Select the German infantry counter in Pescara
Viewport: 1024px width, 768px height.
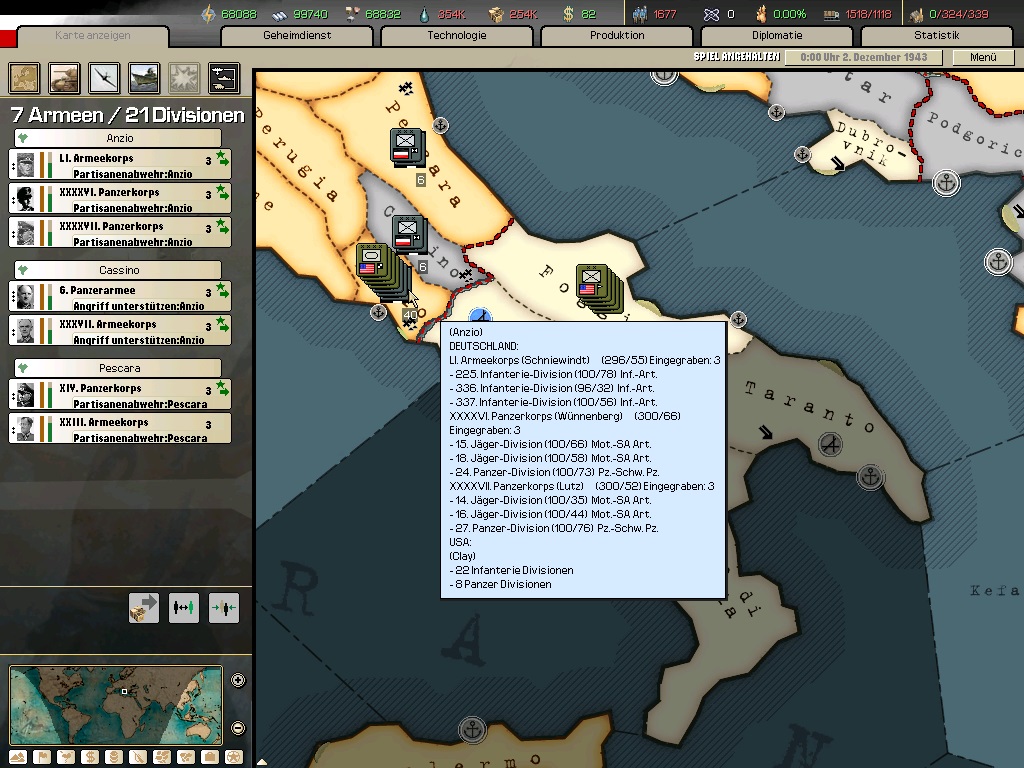(x=408, y=146)
